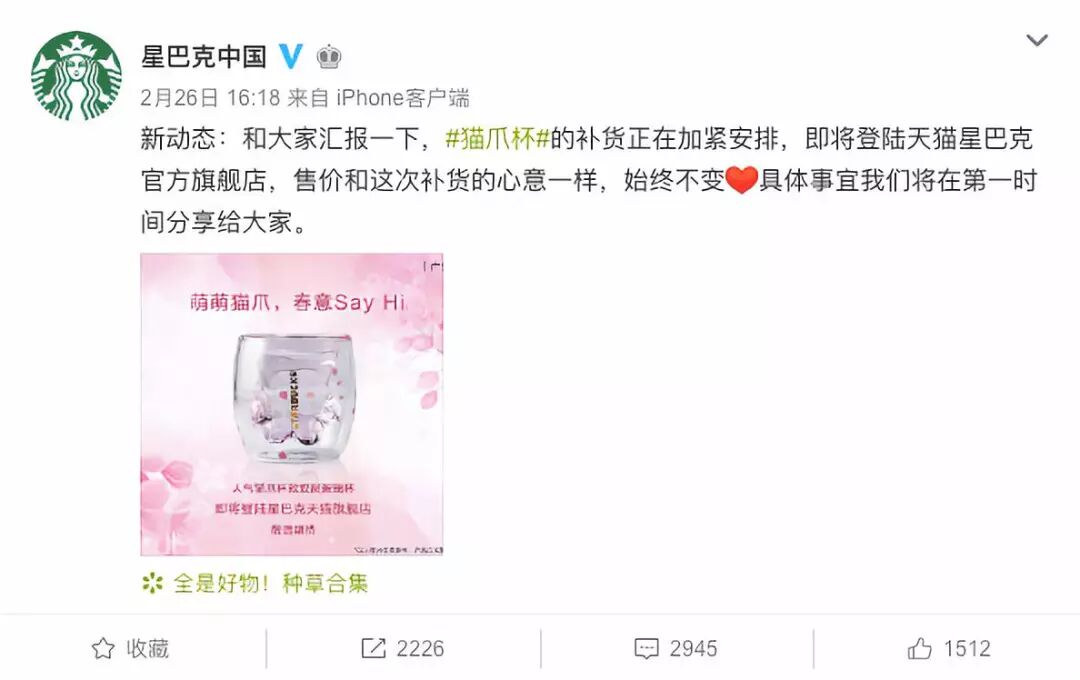Open 全是好物！种草合集 link
This screenshot has height=680, width=1080.
point(270,584)
